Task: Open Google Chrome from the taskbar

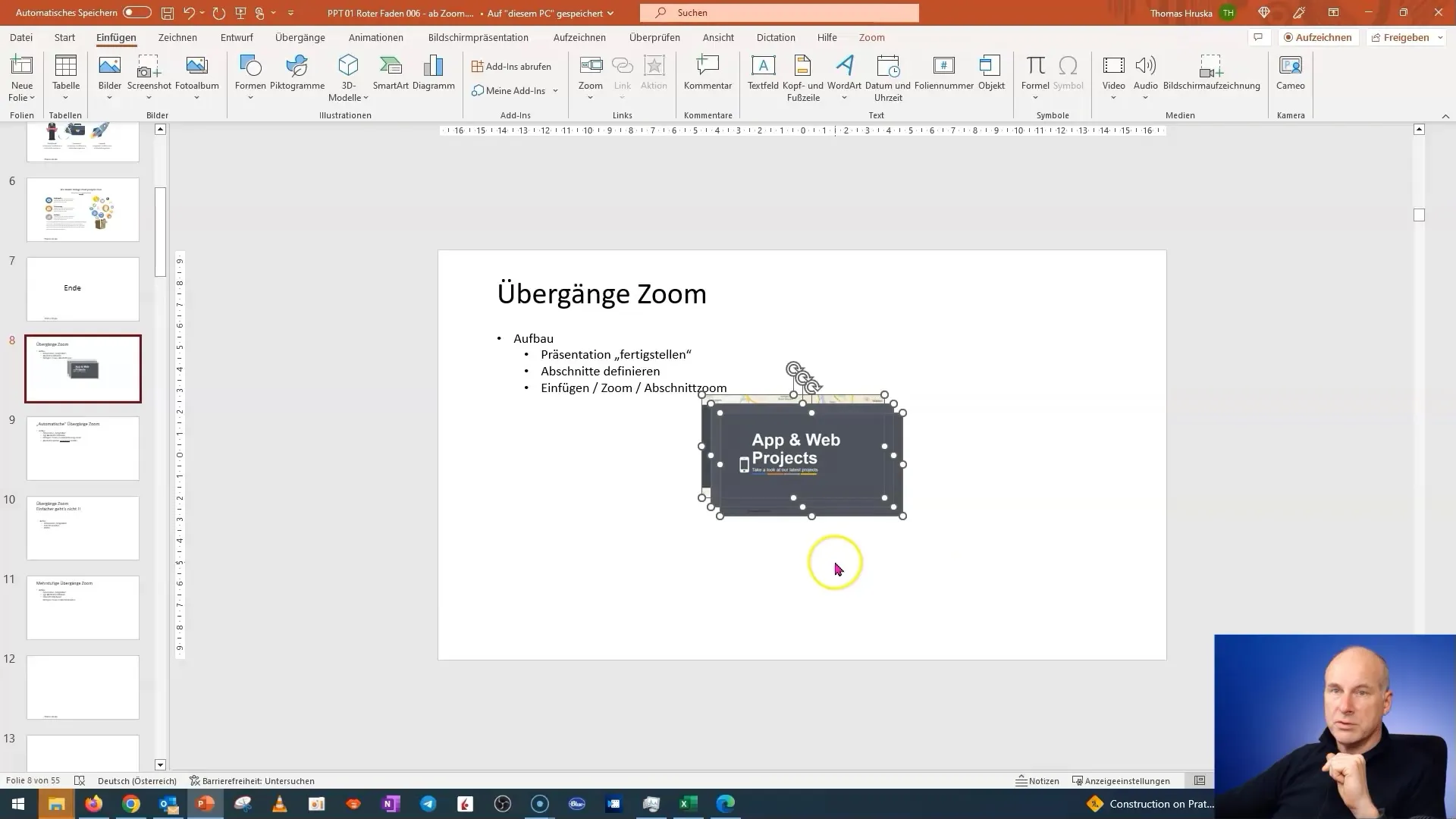Action: (x=131, y=804)
